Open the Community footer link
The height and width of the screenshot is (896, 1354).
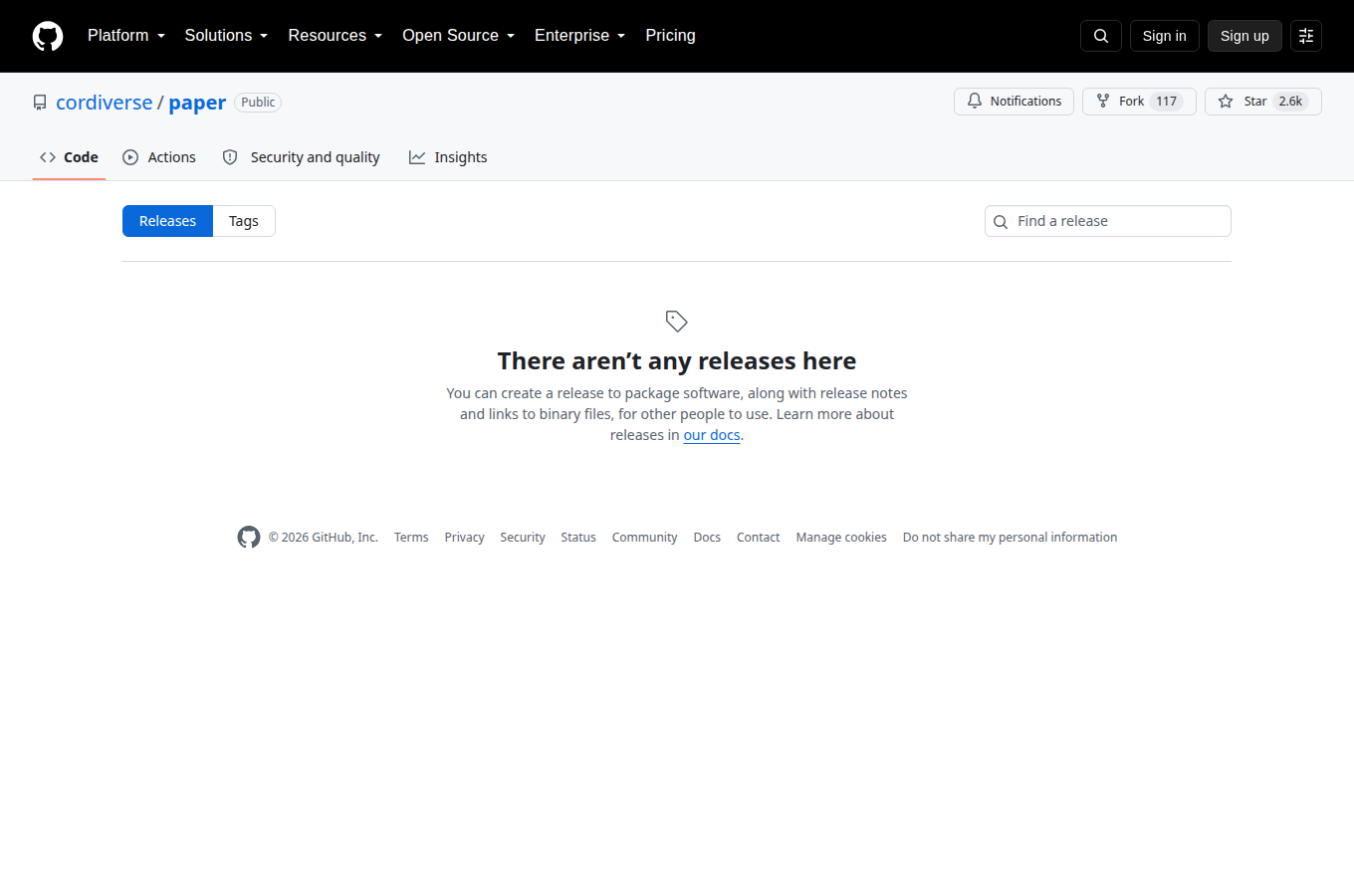(645, 538)
